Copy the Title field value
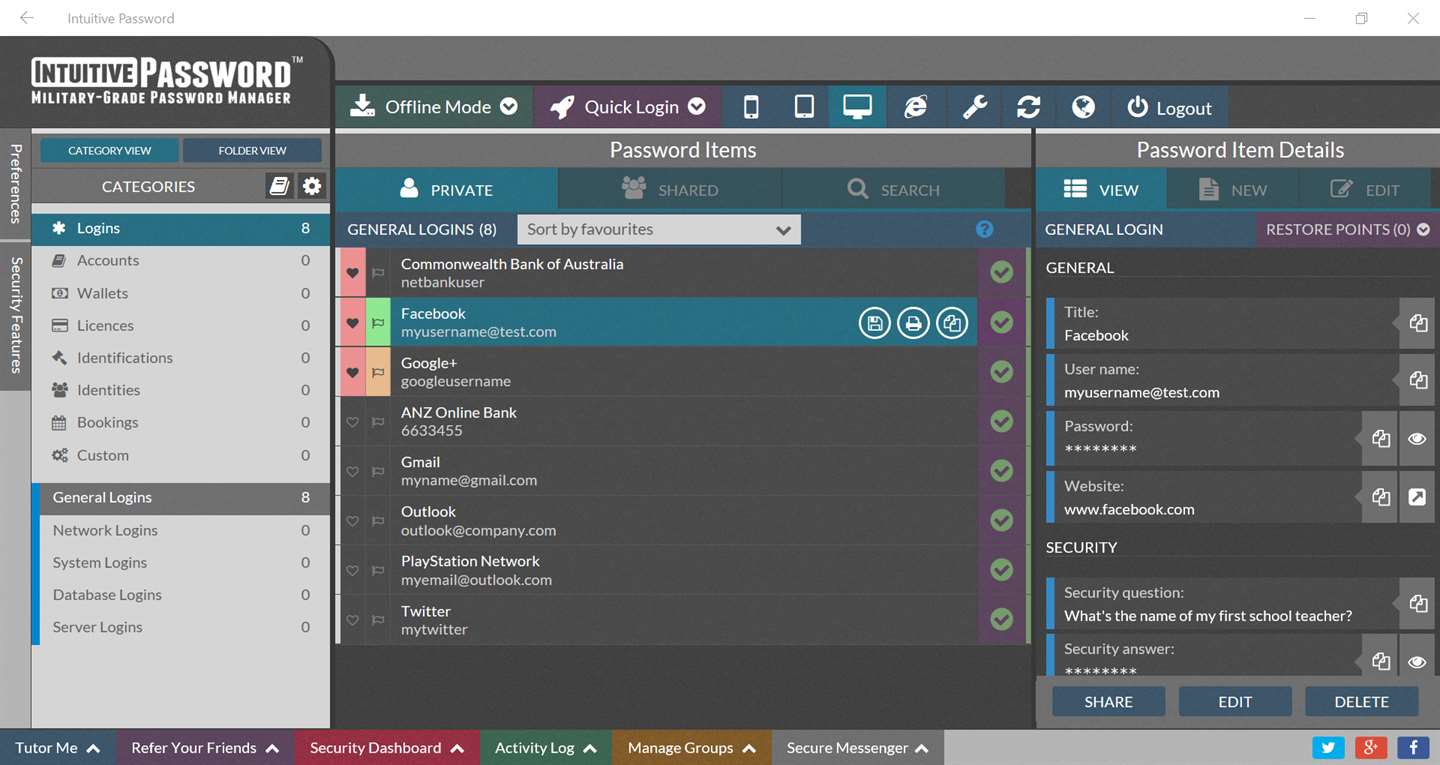This screenshot has height=765, width=1440. 1417,323
